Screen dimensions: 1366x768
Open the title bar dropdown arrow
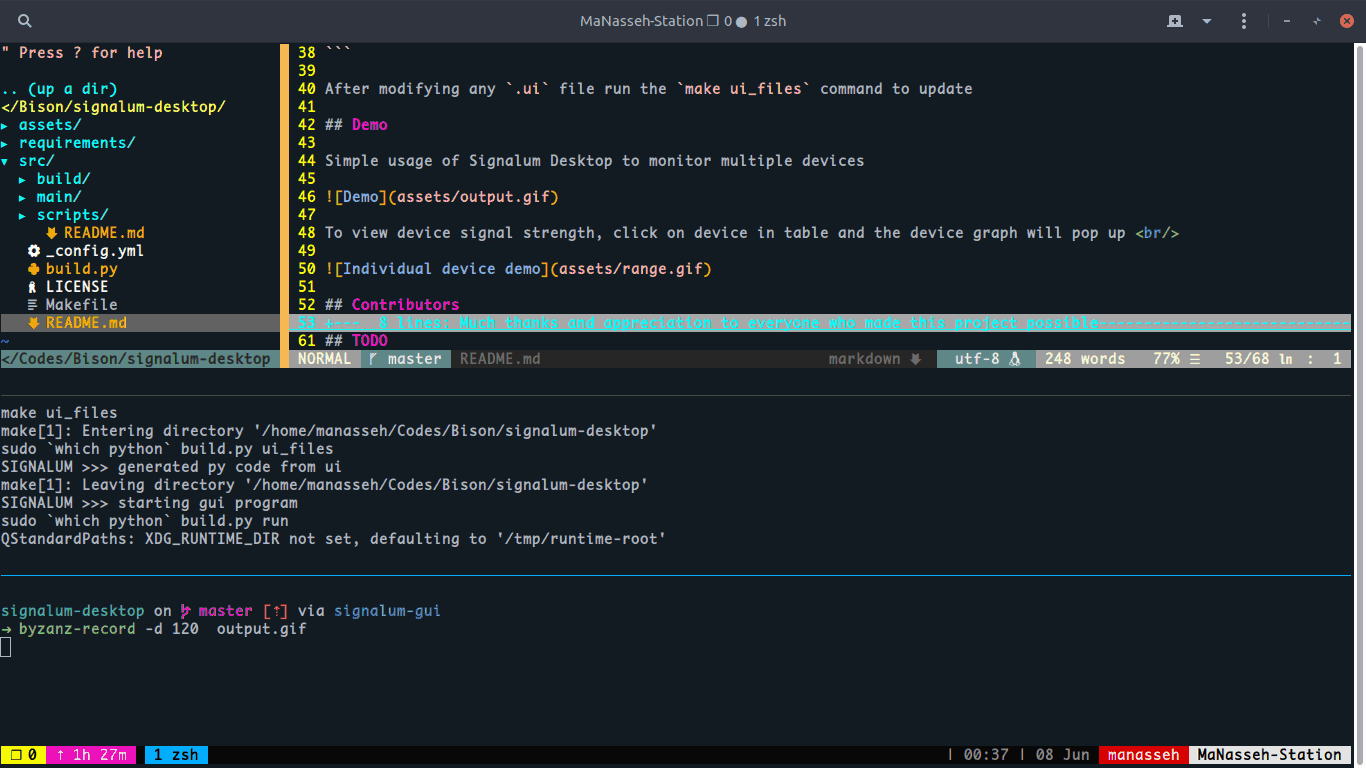pyautogui.click(x=1207, y=21)
